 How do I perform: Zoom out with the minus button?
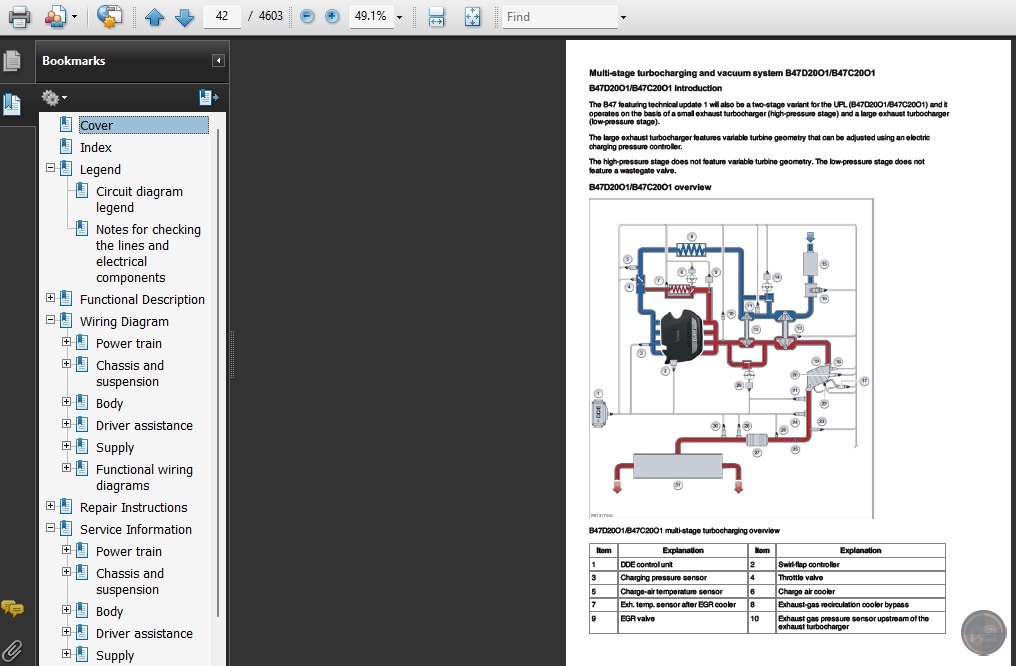(307, 16)
